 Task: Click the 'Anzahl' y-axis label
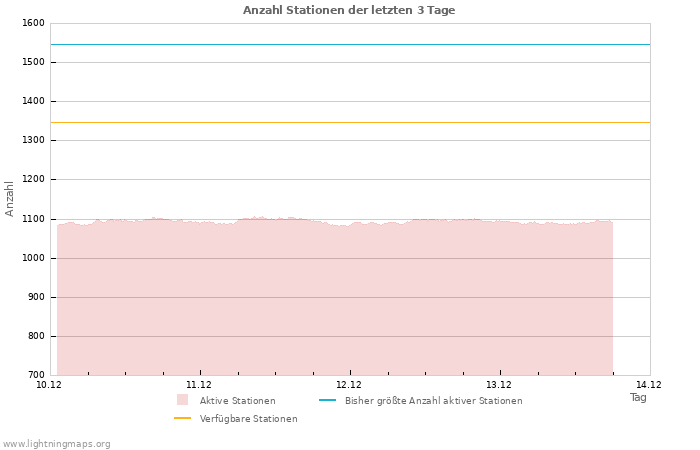pos(10,198)
